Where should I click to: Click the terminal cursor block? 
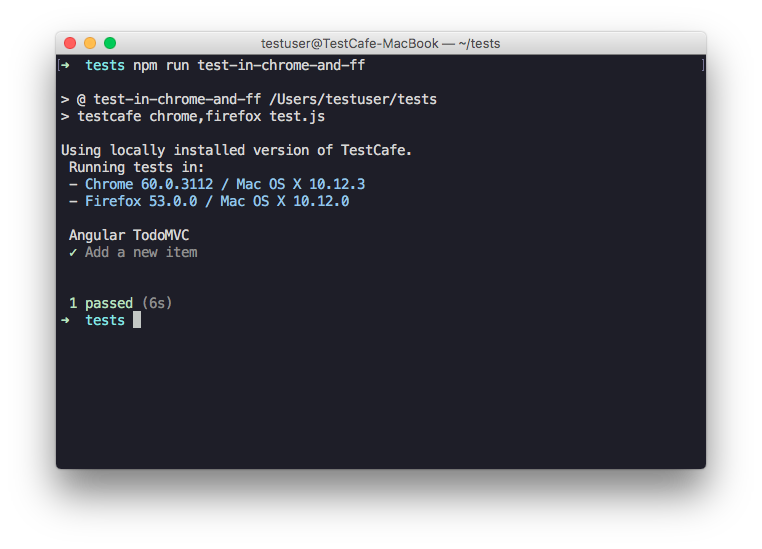coord(137,320)
